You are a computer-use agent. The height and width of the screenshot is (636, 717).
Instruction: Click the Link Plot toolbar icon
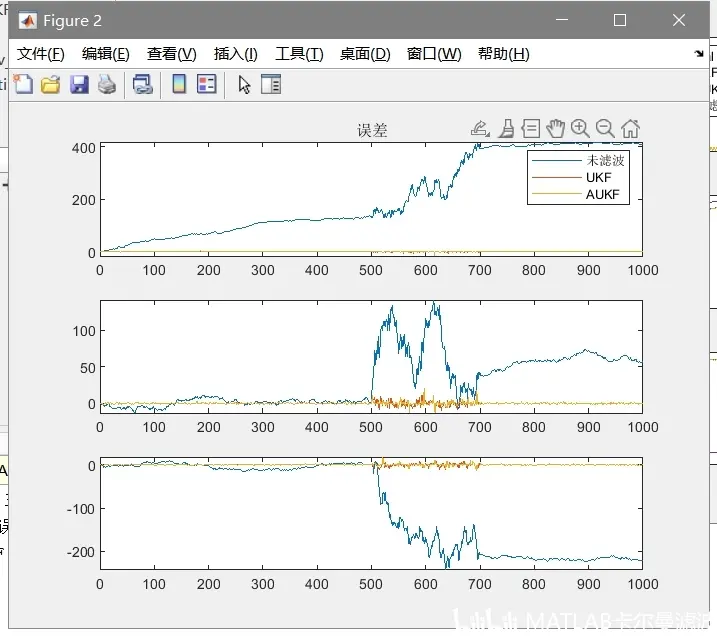click(x=142, y=85)
